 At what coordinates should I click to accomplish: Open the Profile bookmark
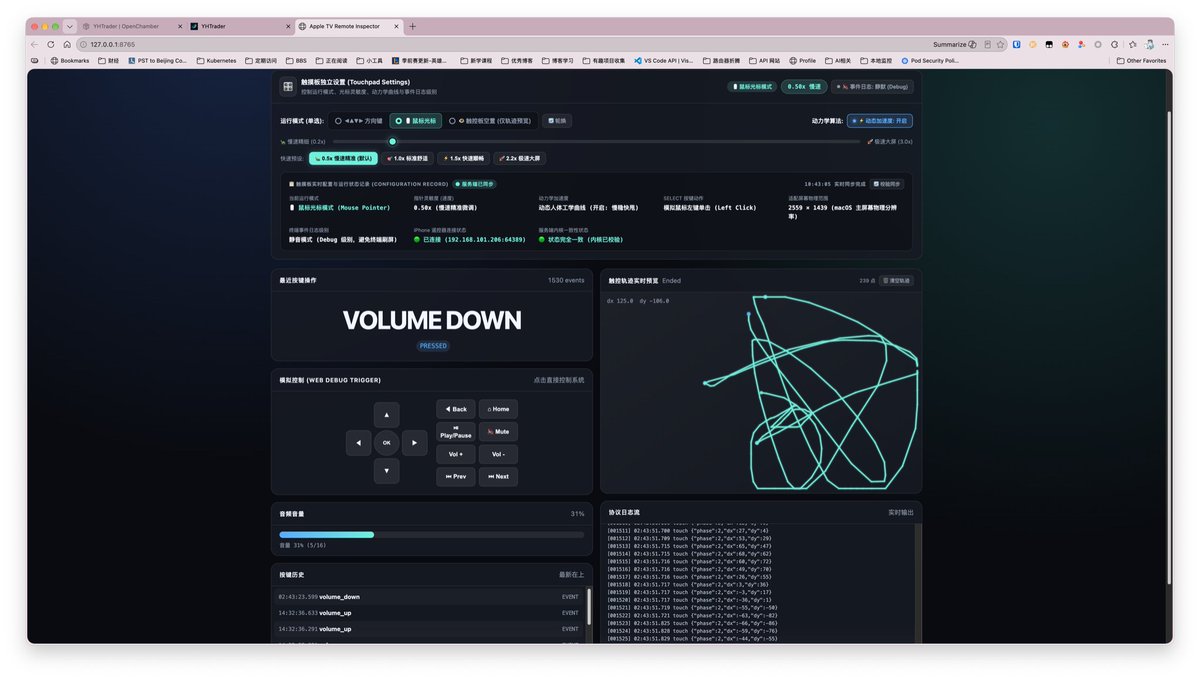pyautogui.click(x=802, y=60)
